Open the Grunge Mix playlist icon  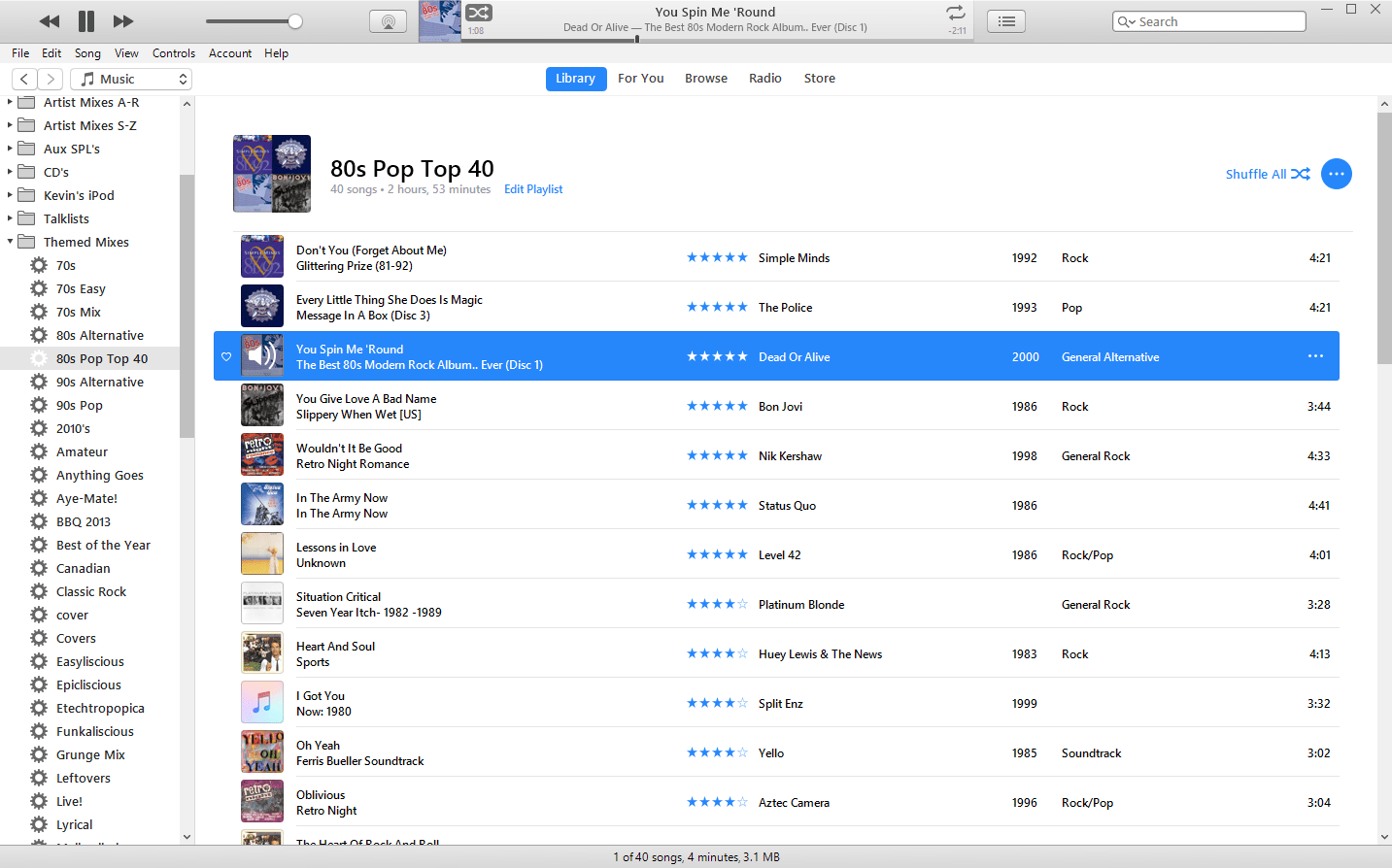39,754
